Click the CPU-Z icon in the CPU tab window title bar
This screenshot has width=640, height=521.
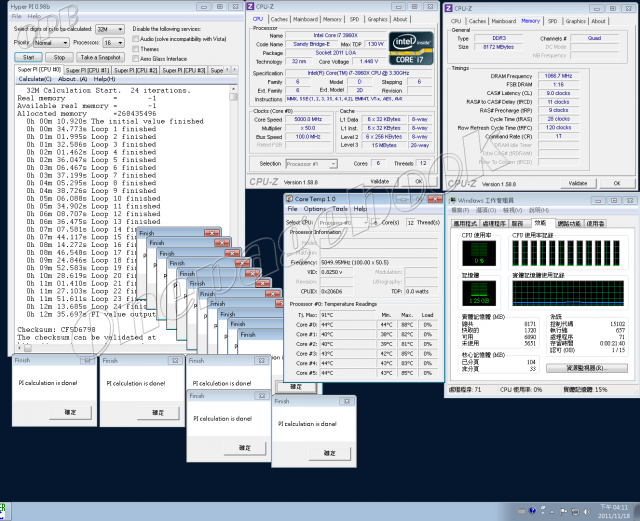click(x=251, y=7)
